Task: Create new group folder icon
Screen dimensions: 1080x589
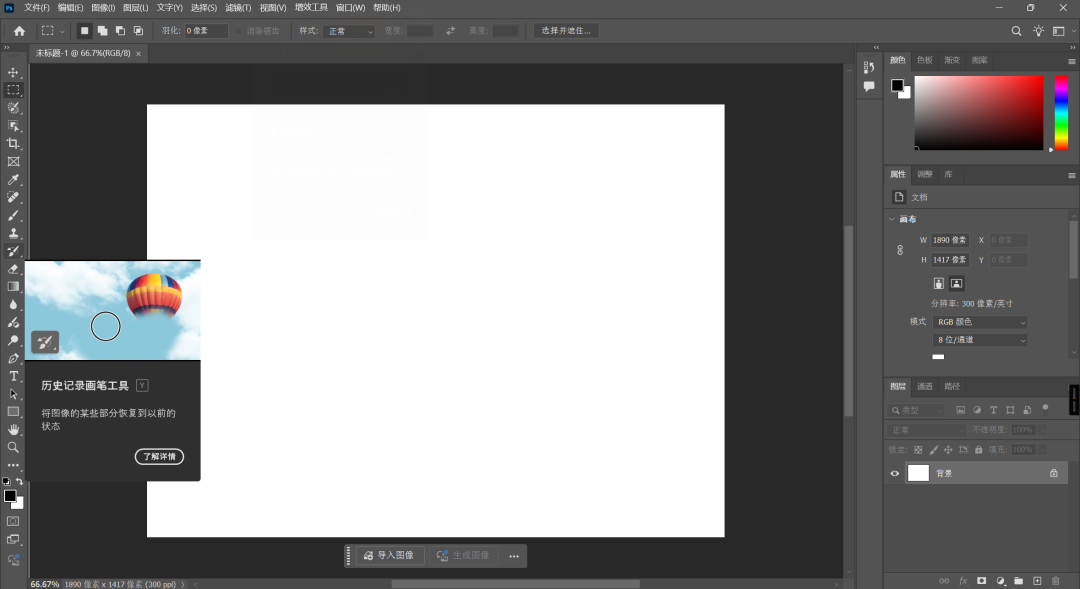Action: pos(1019,581)
